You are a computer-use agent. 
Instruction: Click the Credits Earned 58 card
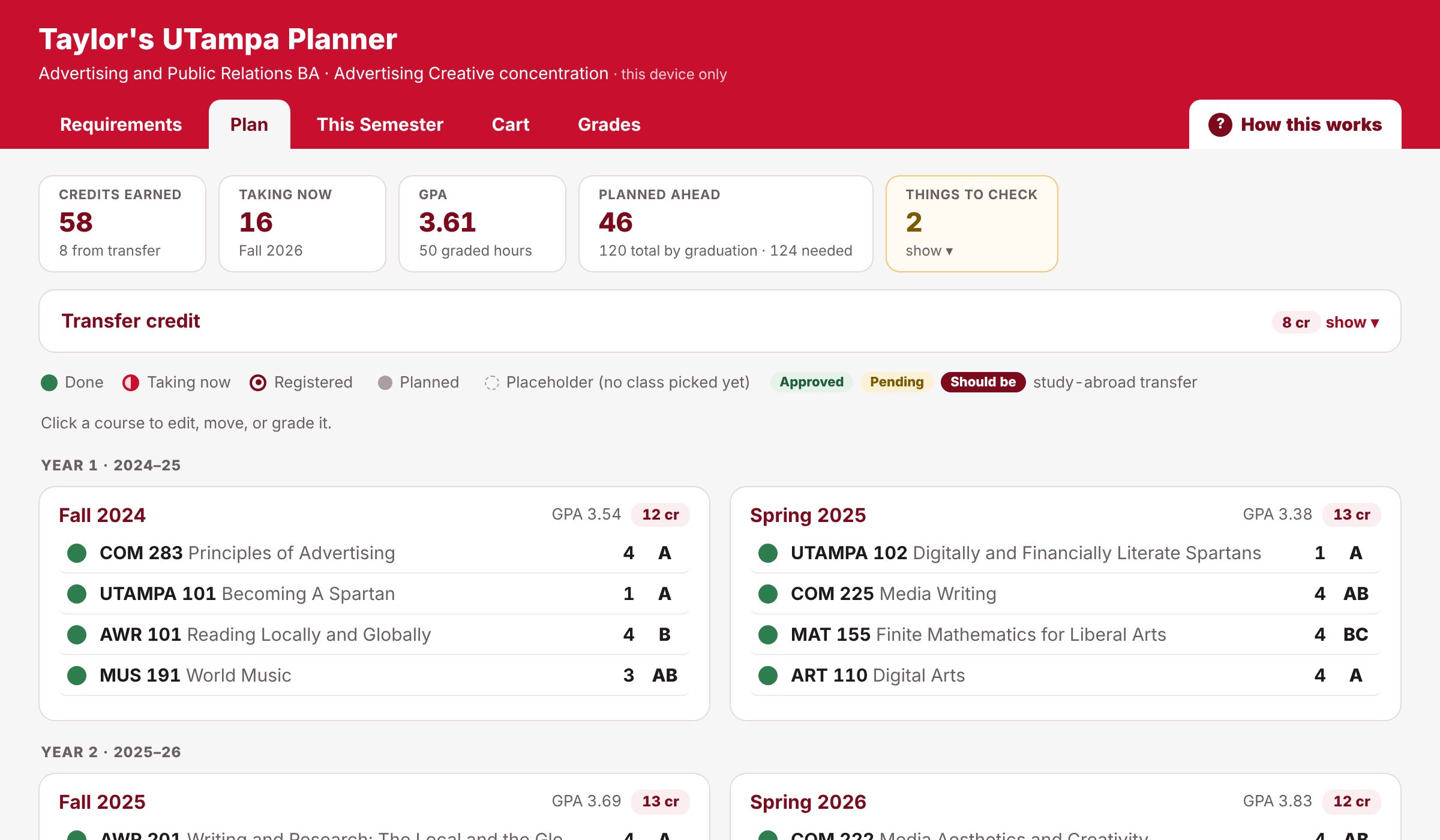(x=122, y=224)
